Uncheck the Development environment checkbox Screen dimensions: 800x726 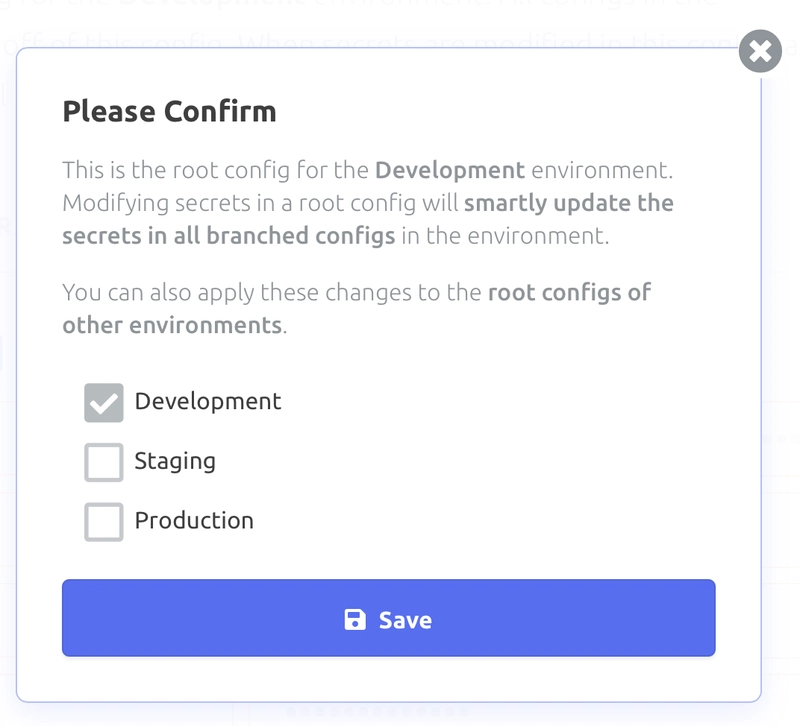[104, 403]
